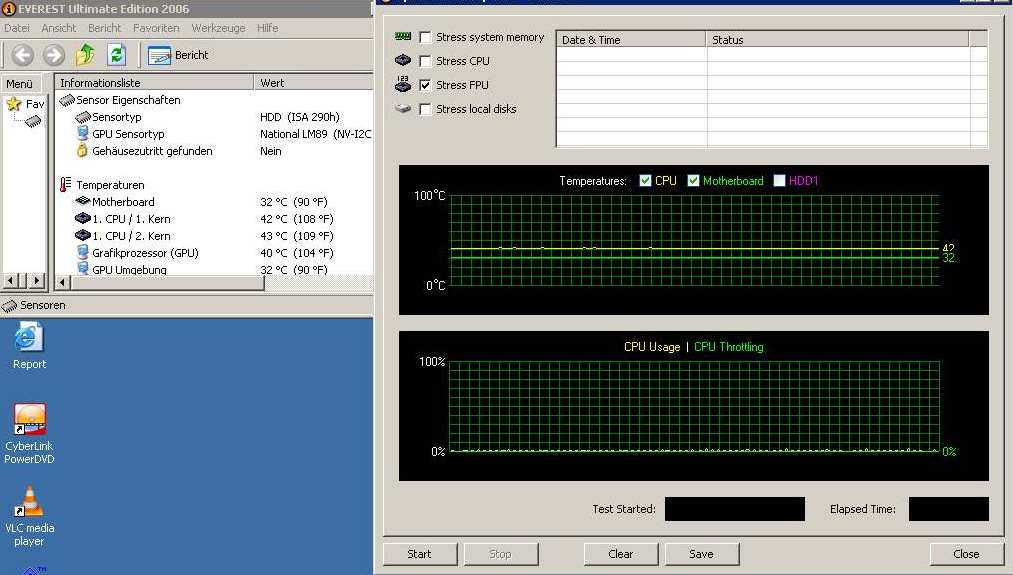Open the Hilfe menu

click(267, 28)
